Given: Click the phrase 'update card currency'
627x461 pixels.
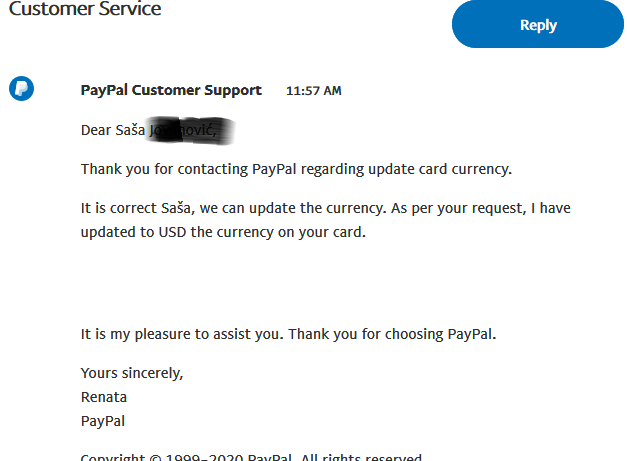Looking at the screenshot, I should click(440, 169).
